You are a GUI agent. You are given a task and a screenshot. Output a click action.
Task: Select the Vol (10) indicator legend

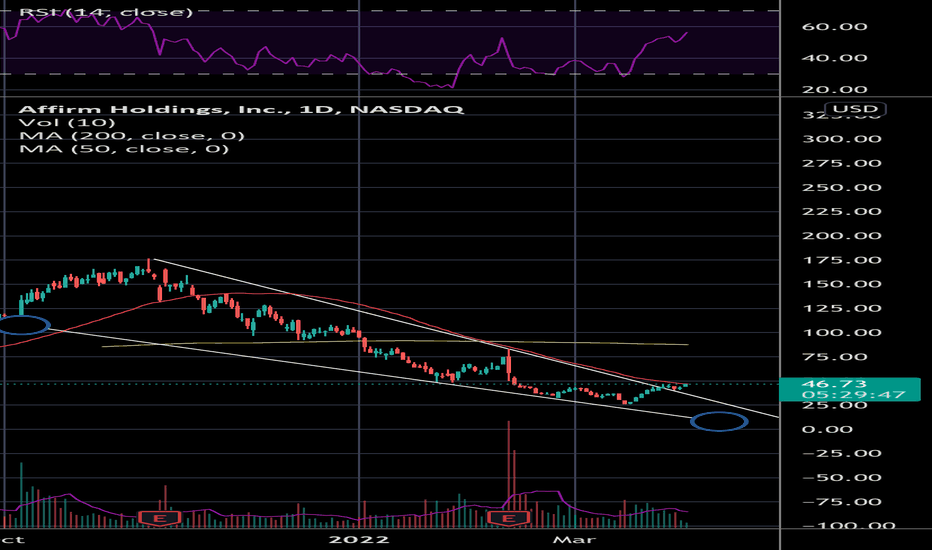pos(67,122)
